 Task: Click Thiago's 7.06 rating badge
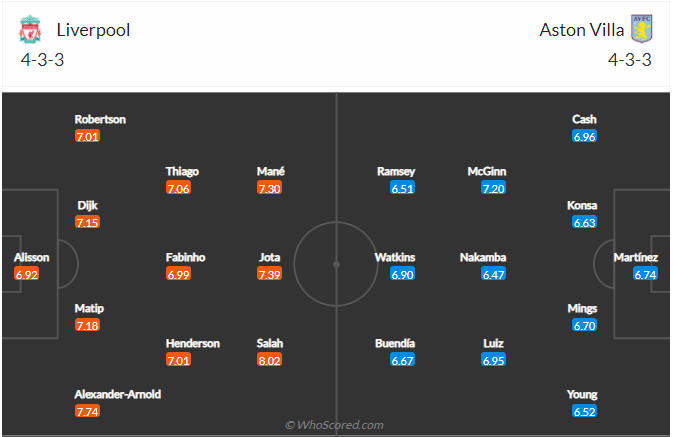tap(179, 188)
